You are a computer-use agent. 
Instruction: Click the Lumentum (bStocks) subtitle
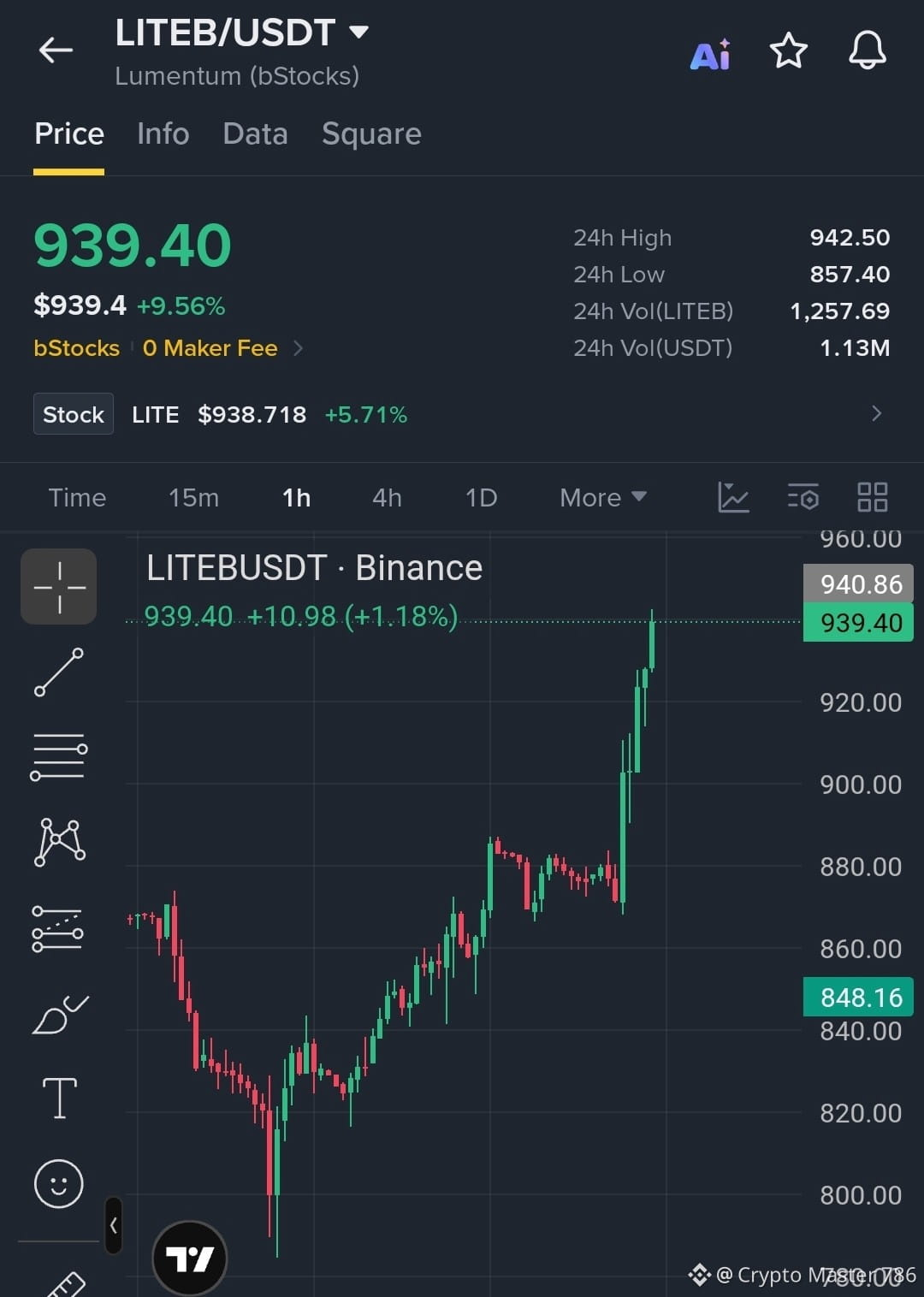click(x=237, y=76)
